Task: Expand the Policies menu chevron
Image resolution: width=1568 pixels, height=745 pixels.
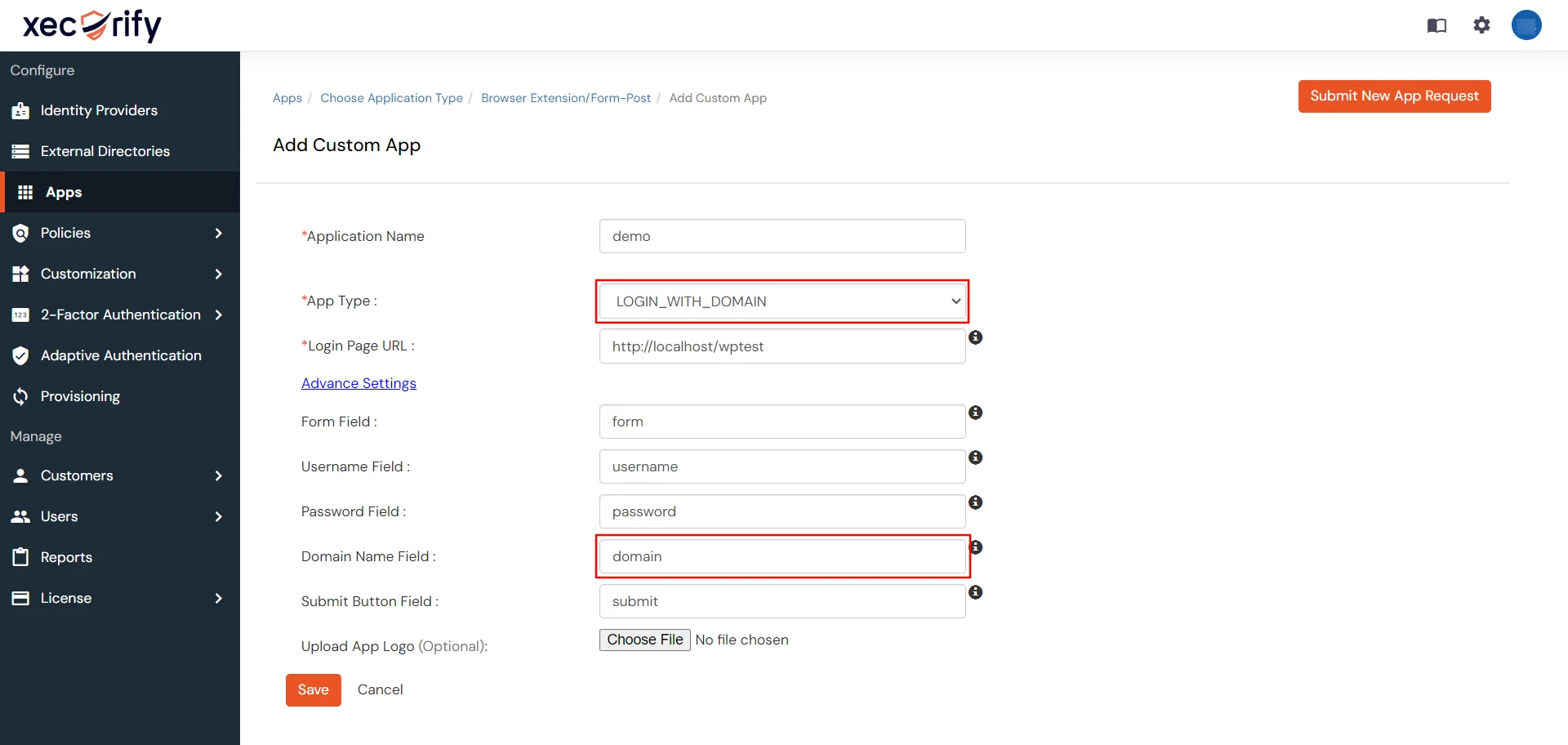Action: point(218,233)
